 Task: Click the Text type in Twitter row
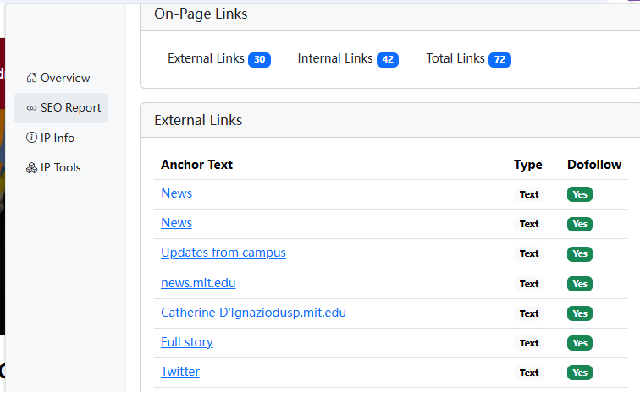pos(529,373)
